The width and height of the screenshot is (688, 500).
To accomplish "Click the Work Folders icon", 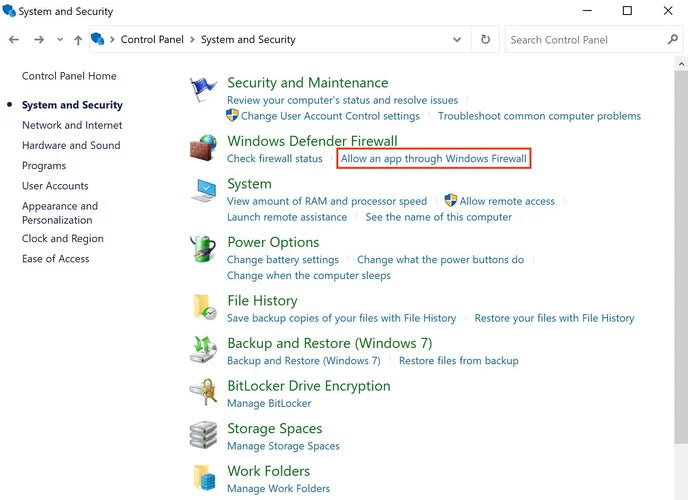I will click(x=203, y=478).
